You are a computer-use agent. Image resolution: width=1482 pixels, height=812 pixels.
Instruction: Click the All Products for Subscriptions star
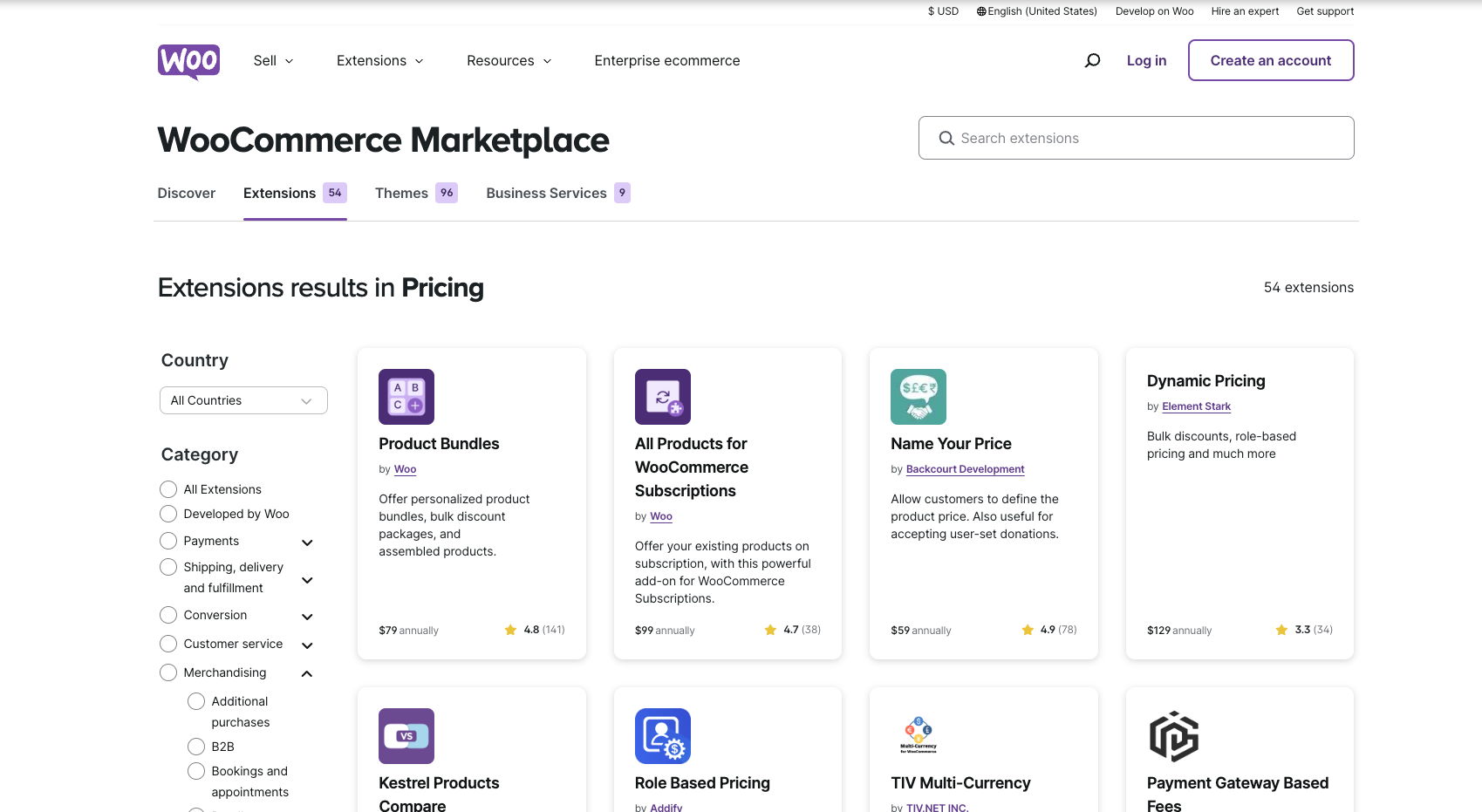pos(770,630)
